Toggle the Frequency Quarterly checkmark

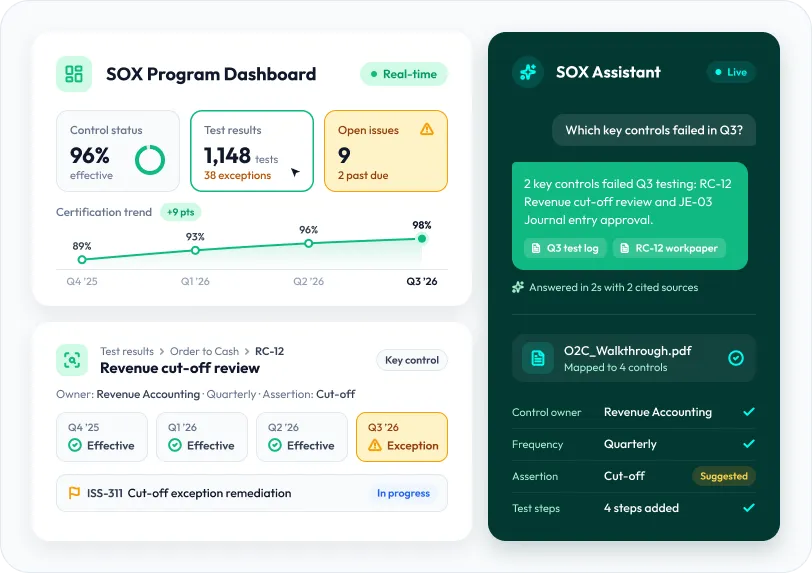pyautogui.click(x=749, y=444)
